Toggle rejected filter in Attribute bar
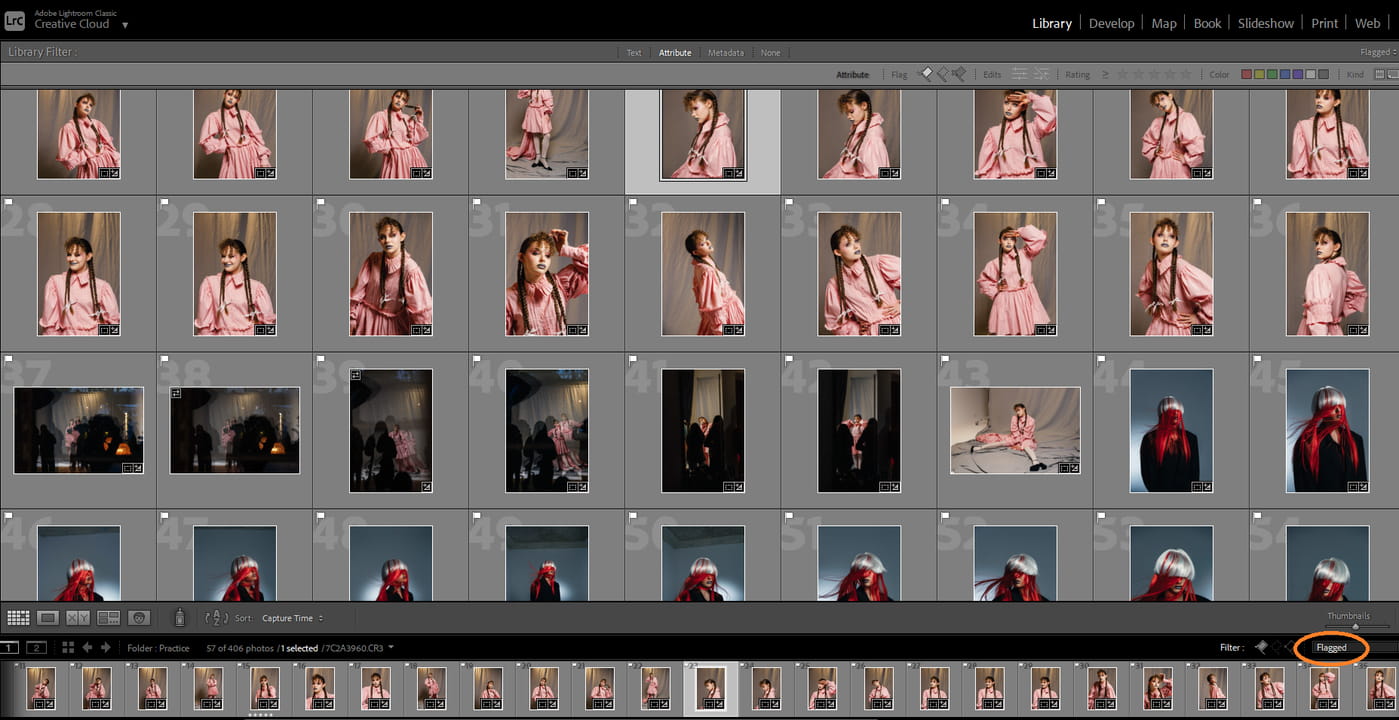 959,74
